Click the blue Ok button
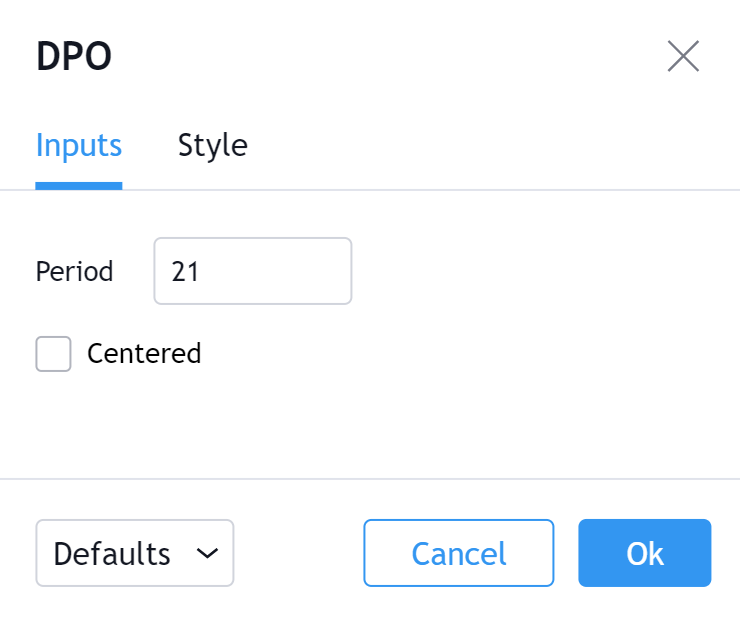This screenshot has height=618, width=740. tap(644, 553)
